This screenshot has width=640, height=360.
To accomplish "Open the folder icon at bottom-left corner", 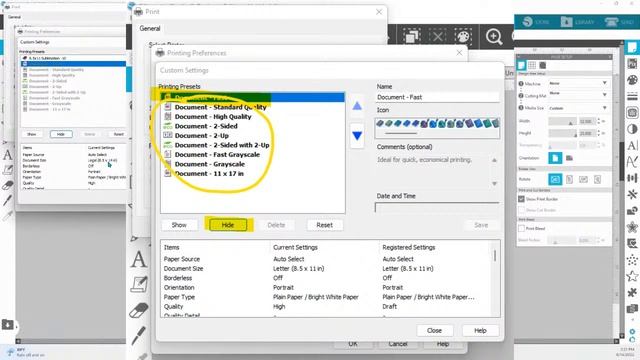I will coord(7,324).
